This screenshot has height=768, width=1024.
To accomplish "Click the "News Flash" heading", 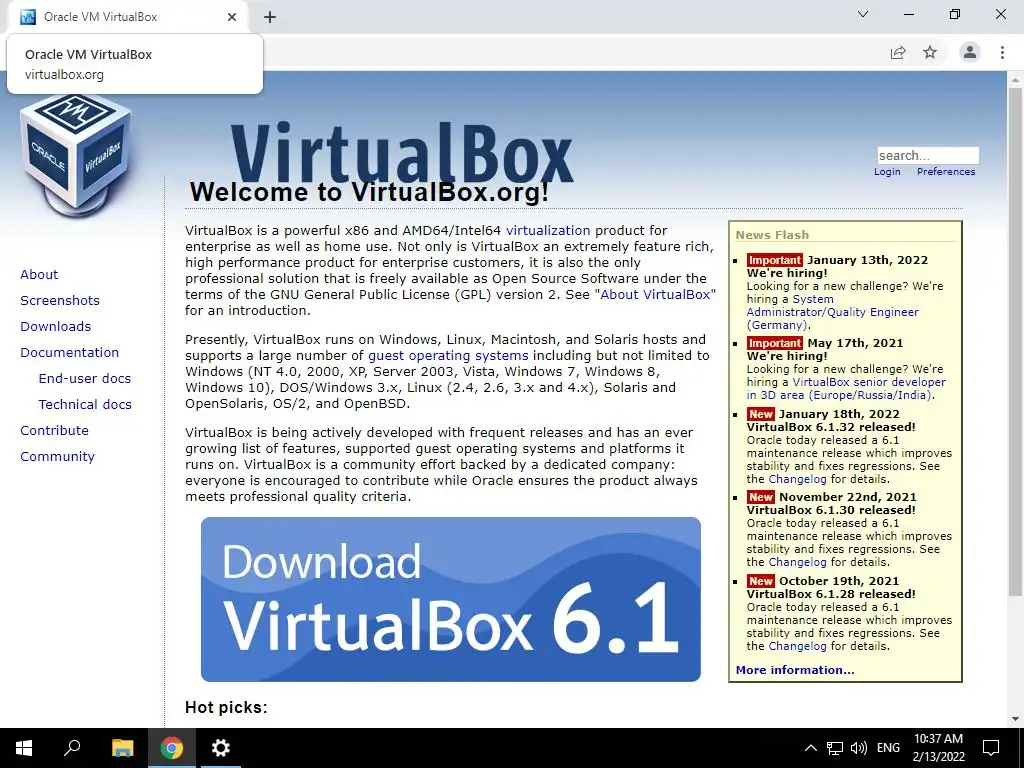I will [772, 235].
